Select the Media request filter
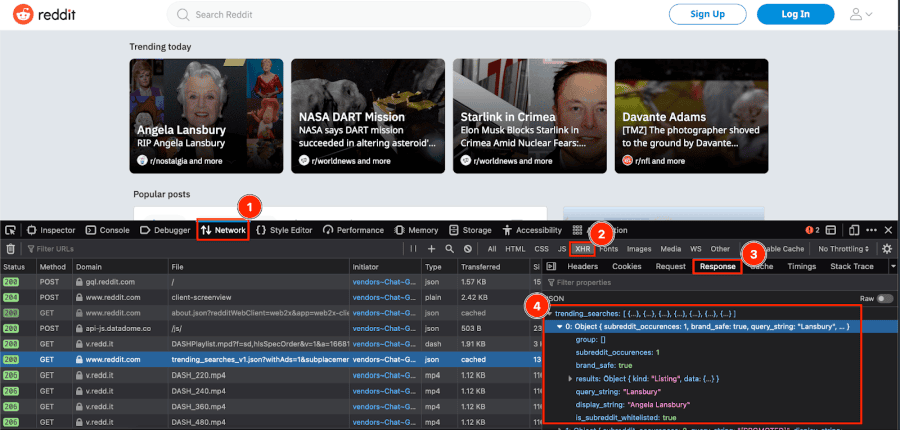The width and height of the screenshot is (900, 430). 670,249
